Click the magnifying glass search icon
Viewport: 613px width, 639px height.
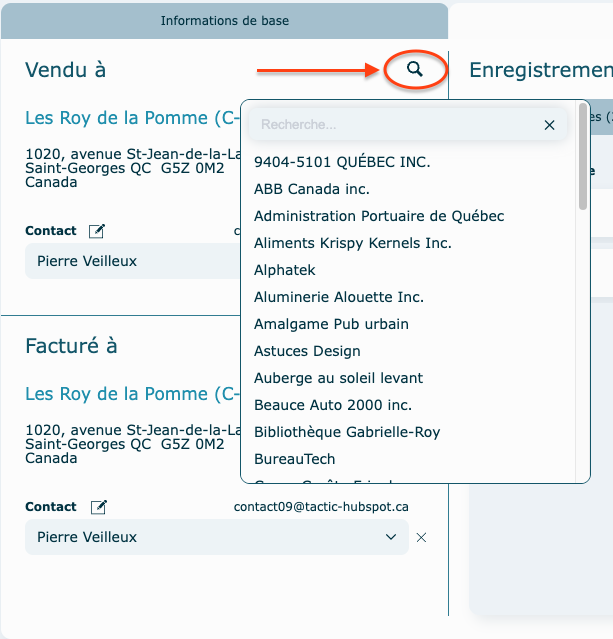pos(415,69)
